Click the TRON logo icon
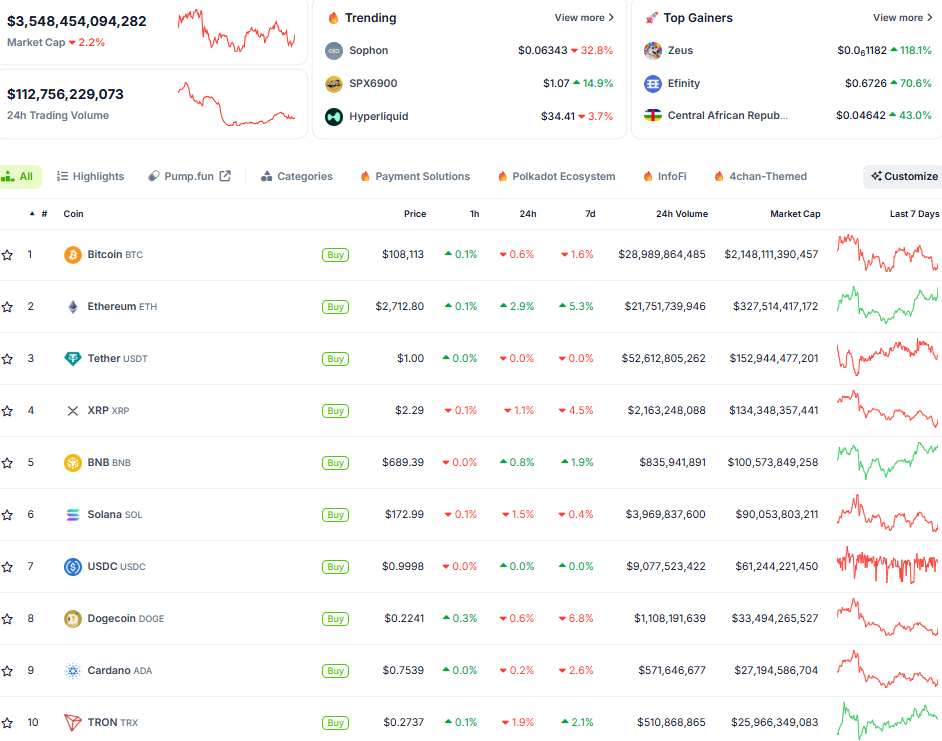The width and height of the screenshot is (942, 741). point(73,723)
